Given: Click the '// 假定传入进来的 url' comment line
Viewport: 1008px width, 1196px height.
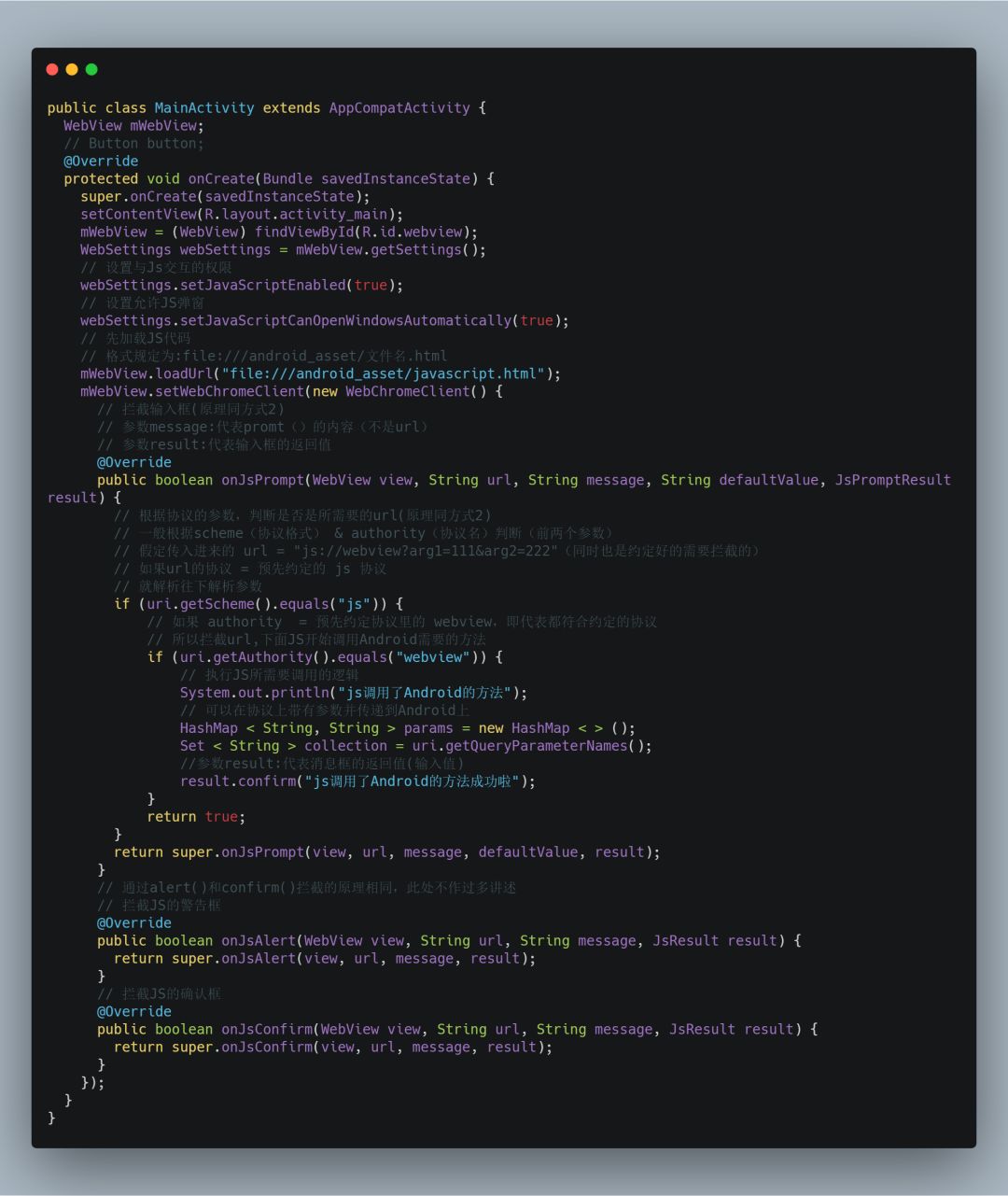Looking at the screenshot, I should point(438,552).
